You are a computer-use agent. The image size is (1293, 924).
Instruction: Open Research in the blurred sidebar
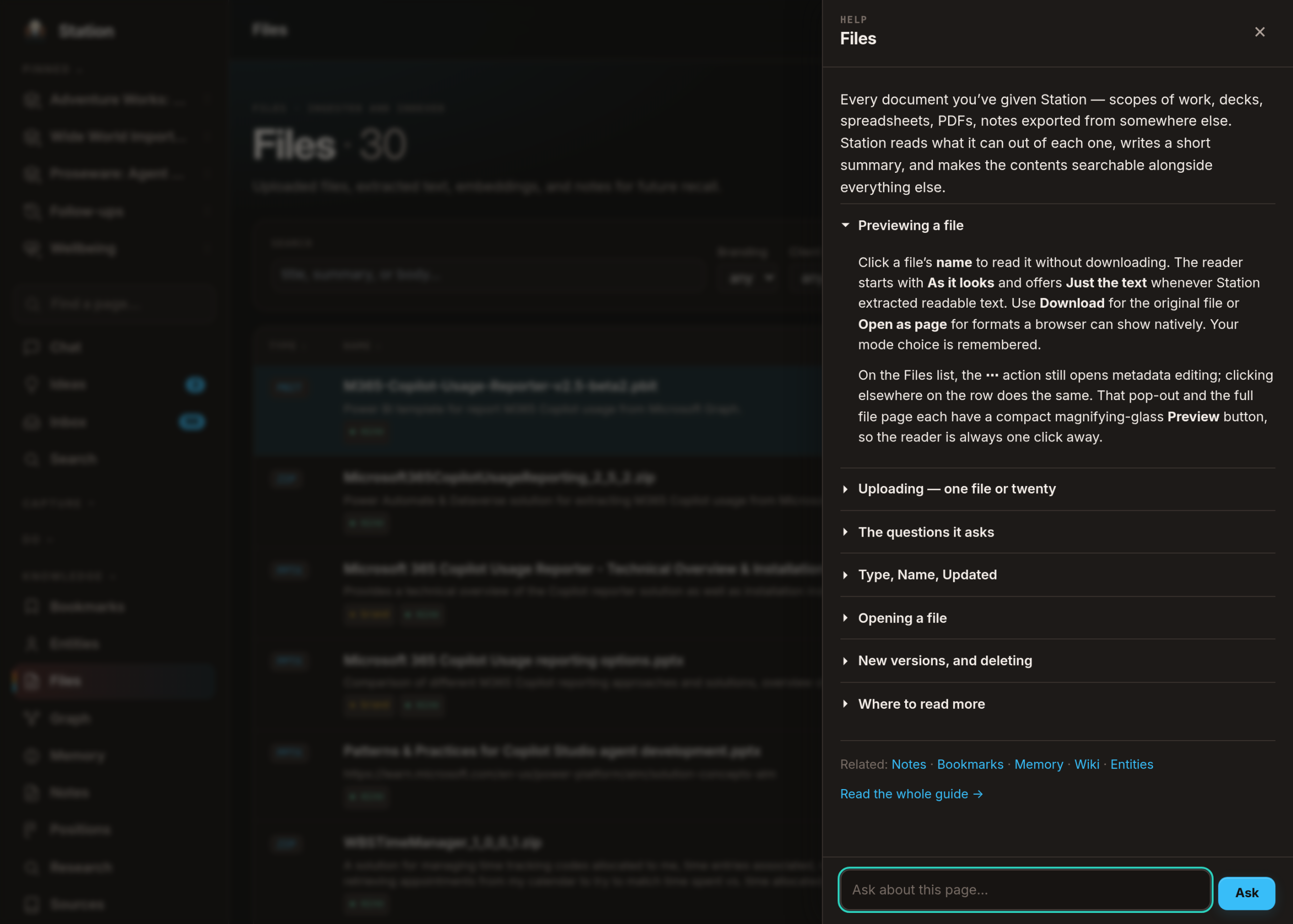[114, 867]
